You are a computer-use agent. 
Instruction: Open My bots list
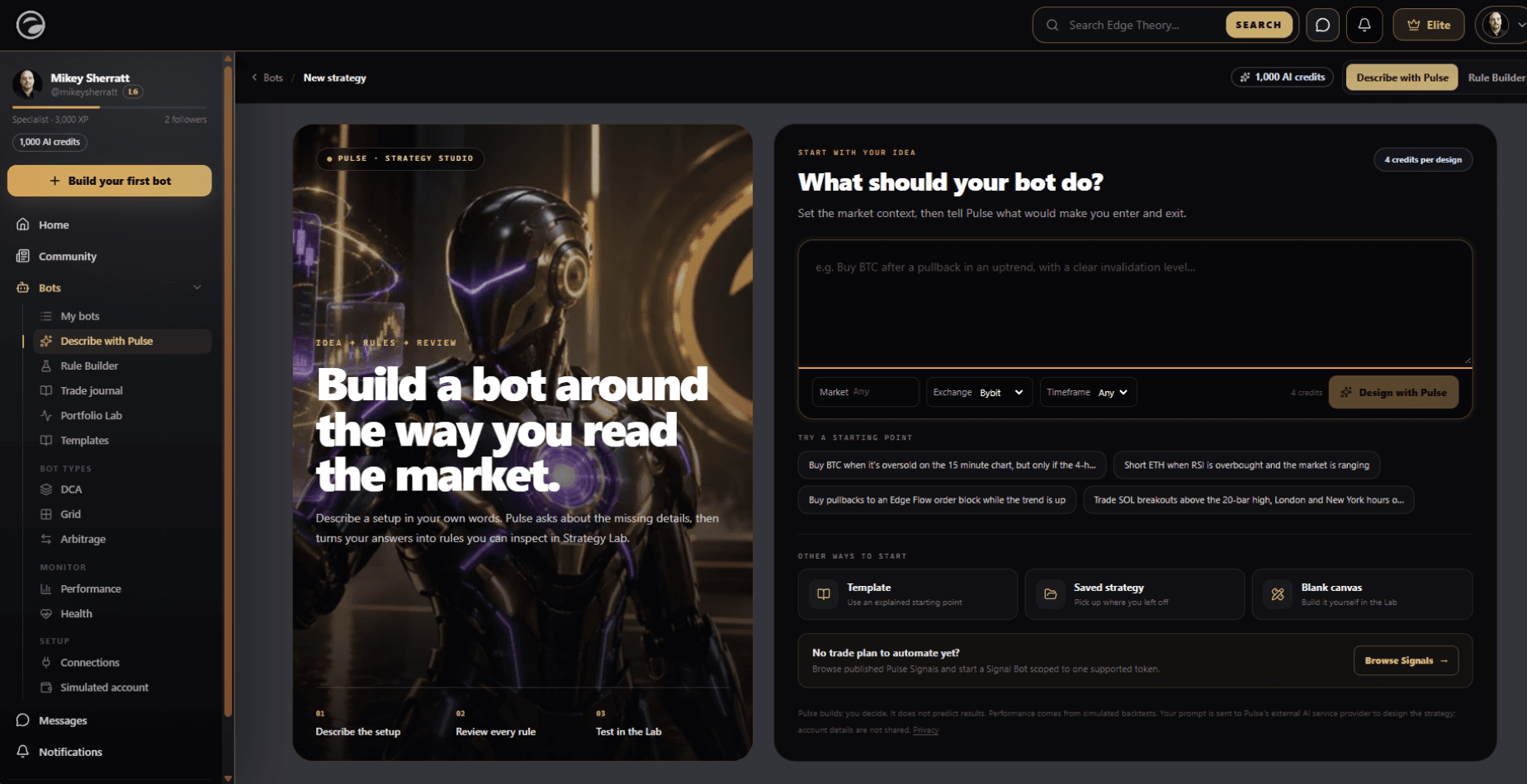pyautogui.click(x=79, y=316)
